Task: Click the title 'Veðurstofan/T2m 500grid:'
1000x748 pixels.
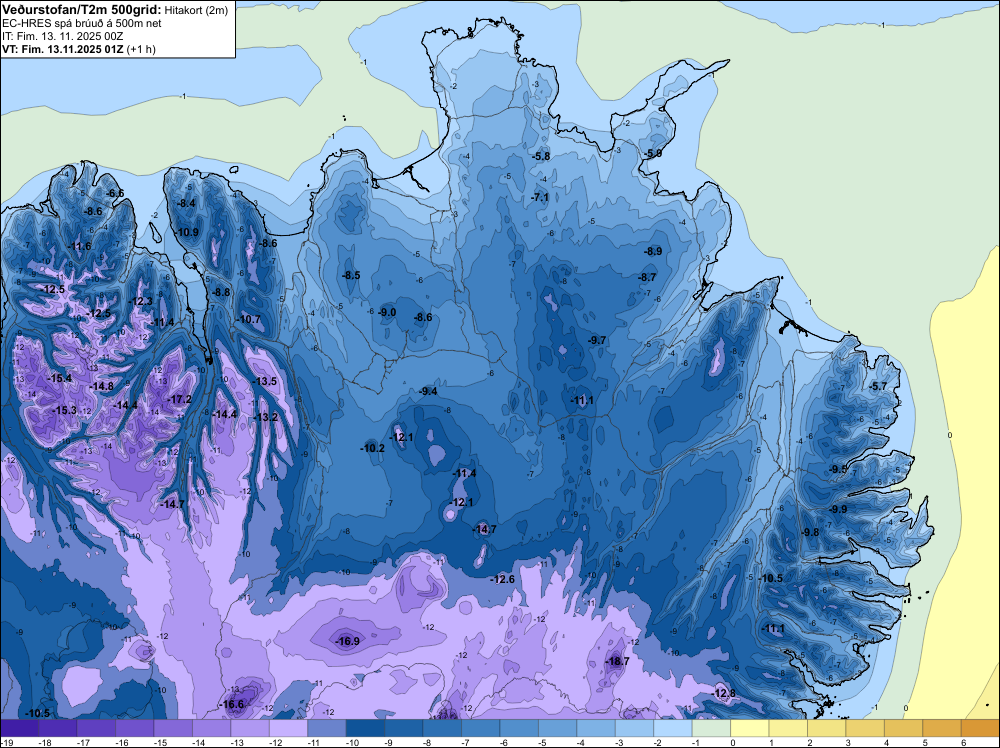Action: (x=82, y=9)
